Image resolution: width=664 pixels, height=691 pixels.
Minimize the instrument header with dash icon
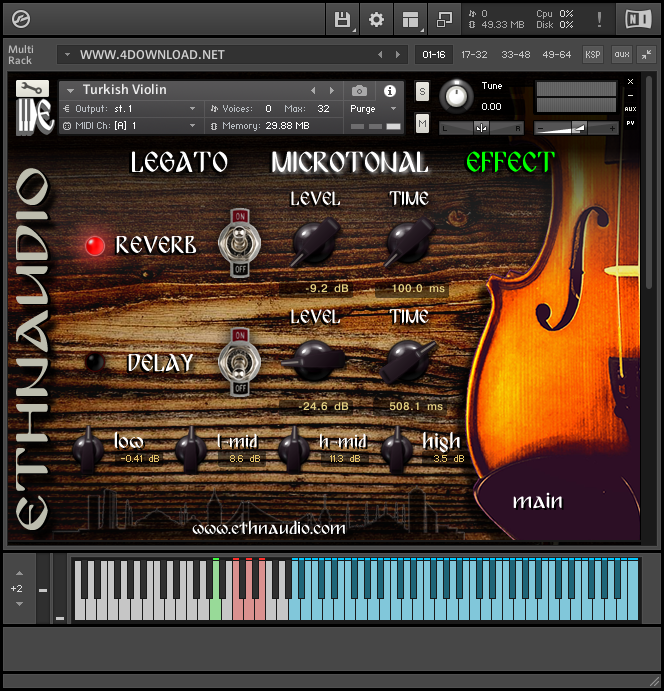[631, 95]
